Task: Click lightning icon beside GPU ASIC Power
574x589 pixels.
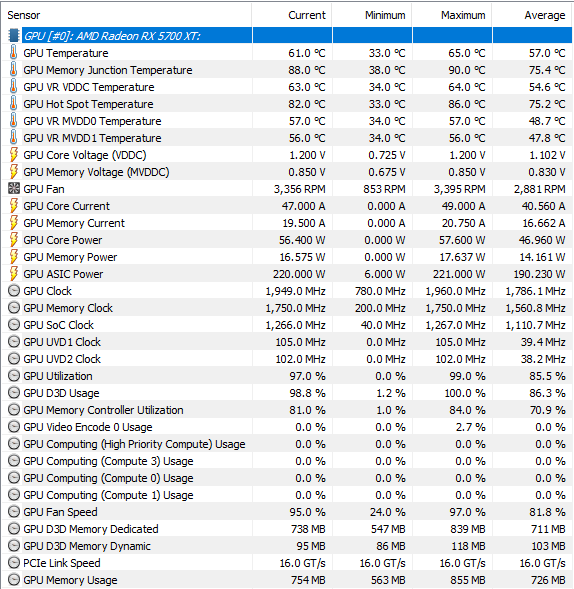Action: (x=14, y=274)
